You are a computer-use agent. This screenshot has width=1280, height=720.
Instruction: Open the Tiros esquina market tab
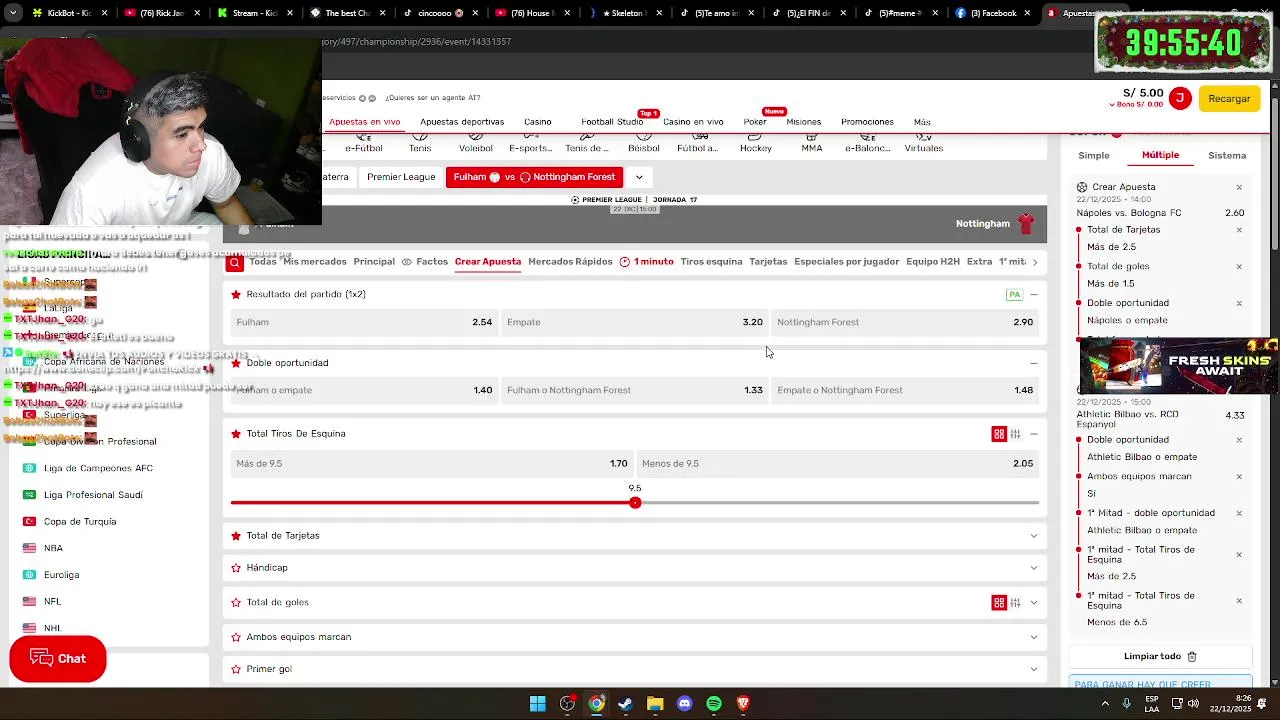point(711,261)
